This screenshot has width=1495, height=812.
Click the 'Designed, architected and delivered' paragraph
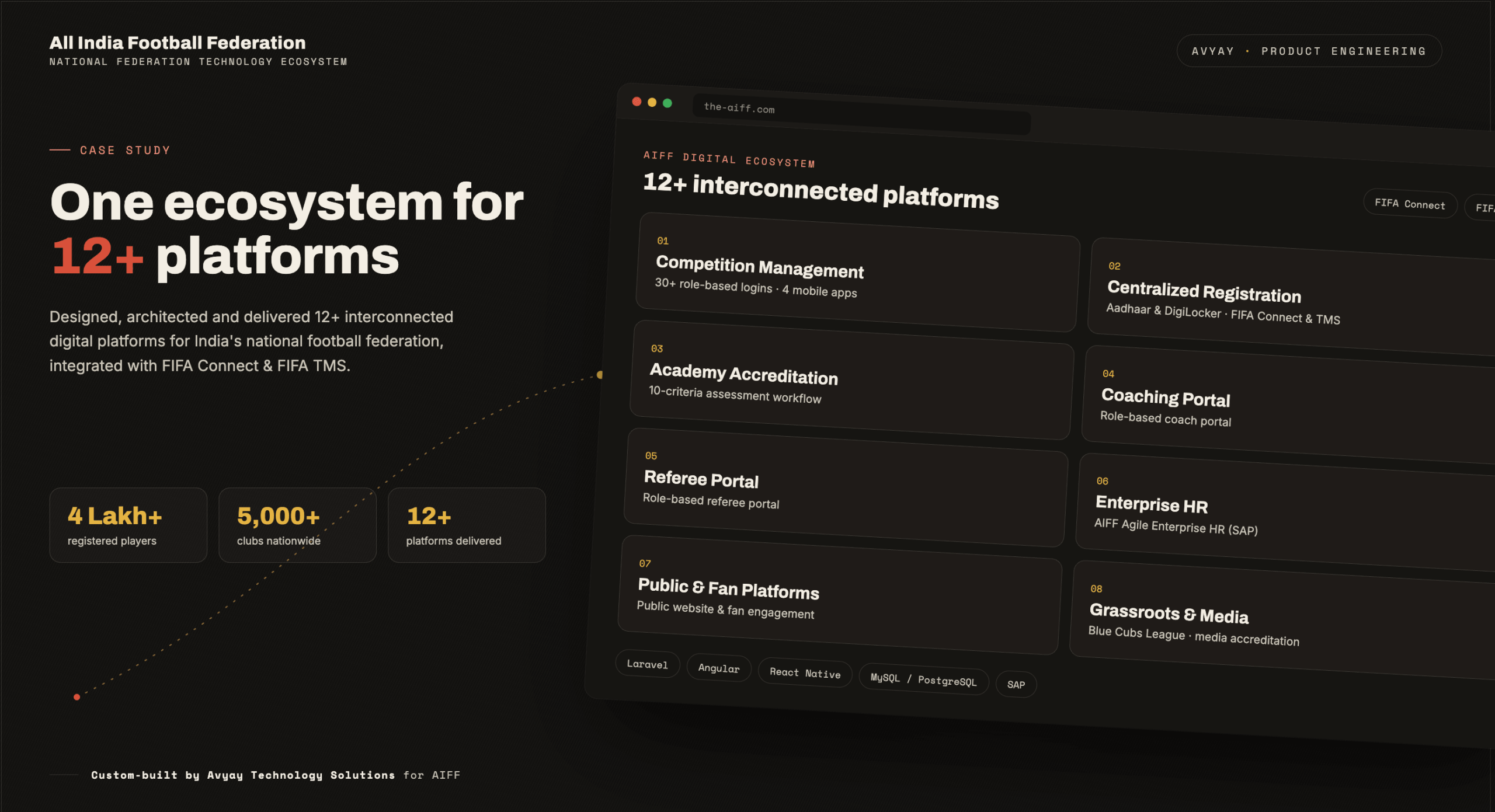(251, 341)
